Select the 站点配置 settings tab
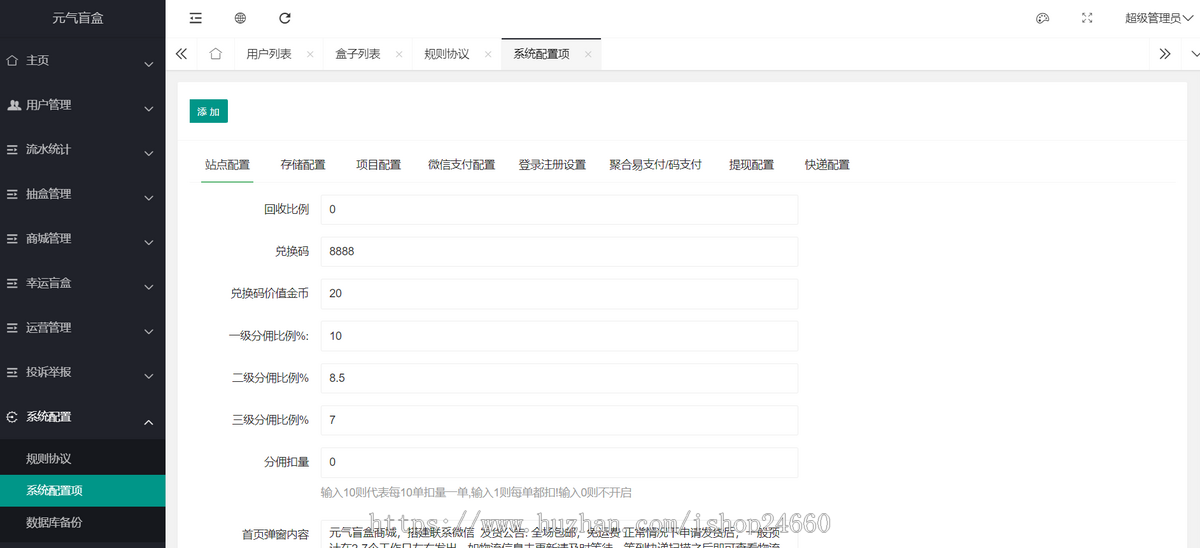Viewport: 1200px width, 548px height. [x=227, y=165]
